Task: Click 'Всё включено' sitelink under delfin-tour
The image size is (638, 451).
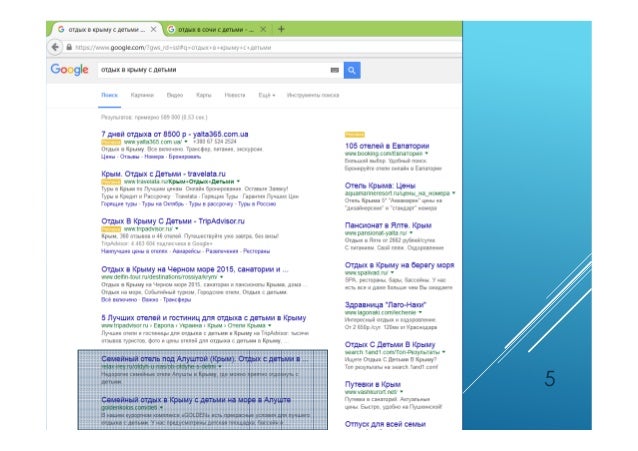Action: pos(119,300)
